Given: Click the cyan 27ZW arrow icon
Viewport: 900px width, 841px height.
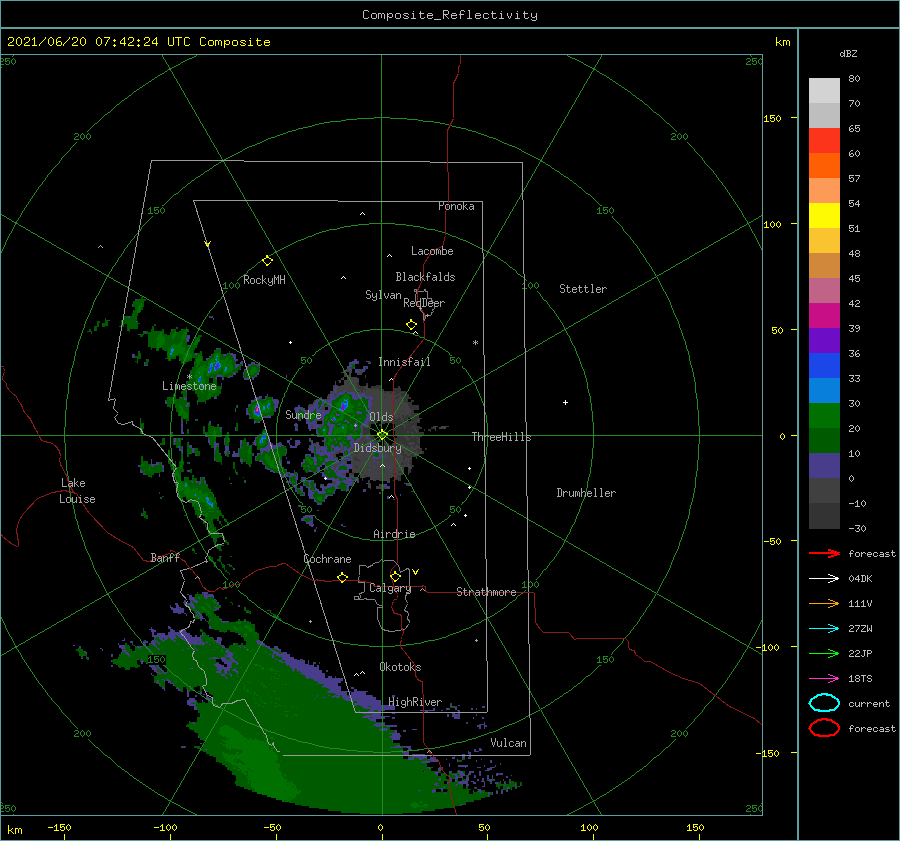Looking at the screenshot, I should (x=824, y=629).
